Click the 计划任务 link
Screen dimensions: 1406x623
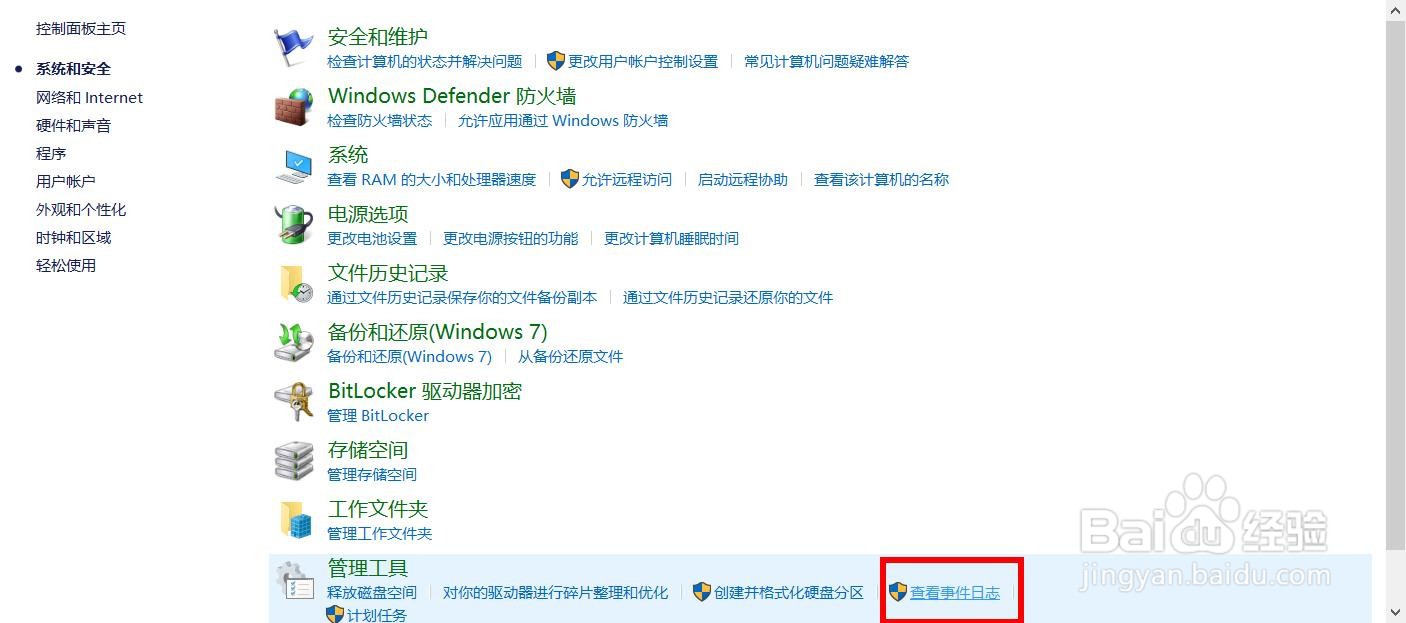pos(377,615)
